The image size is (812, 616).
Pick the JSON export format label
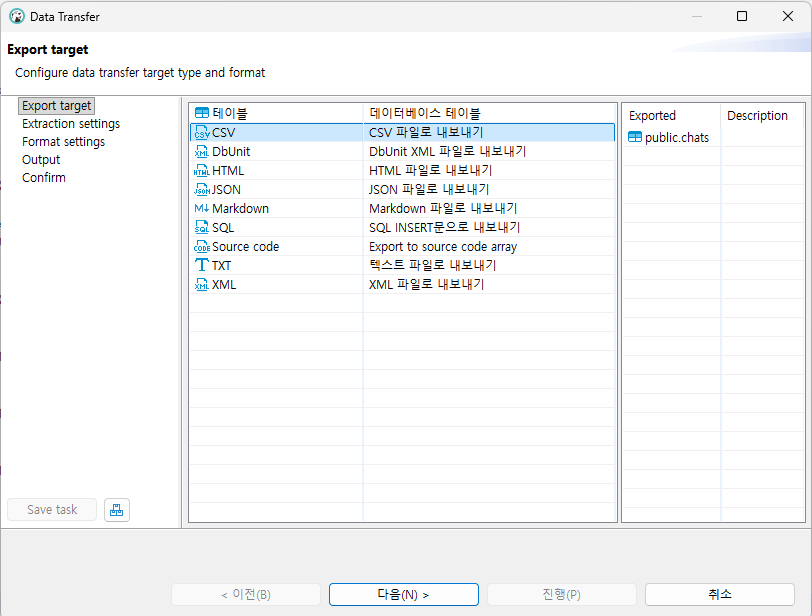pyautogui.click(x=226, y=189)
